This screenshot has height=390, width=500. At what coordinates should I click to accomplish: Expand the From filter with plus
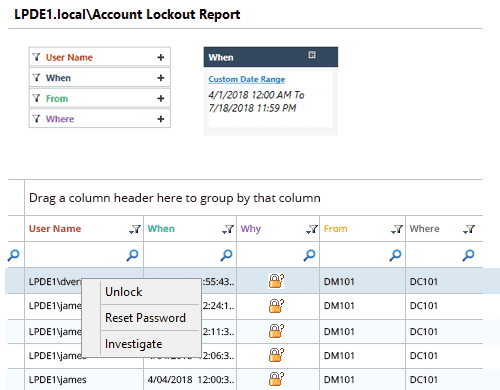(x=161, y=98)
